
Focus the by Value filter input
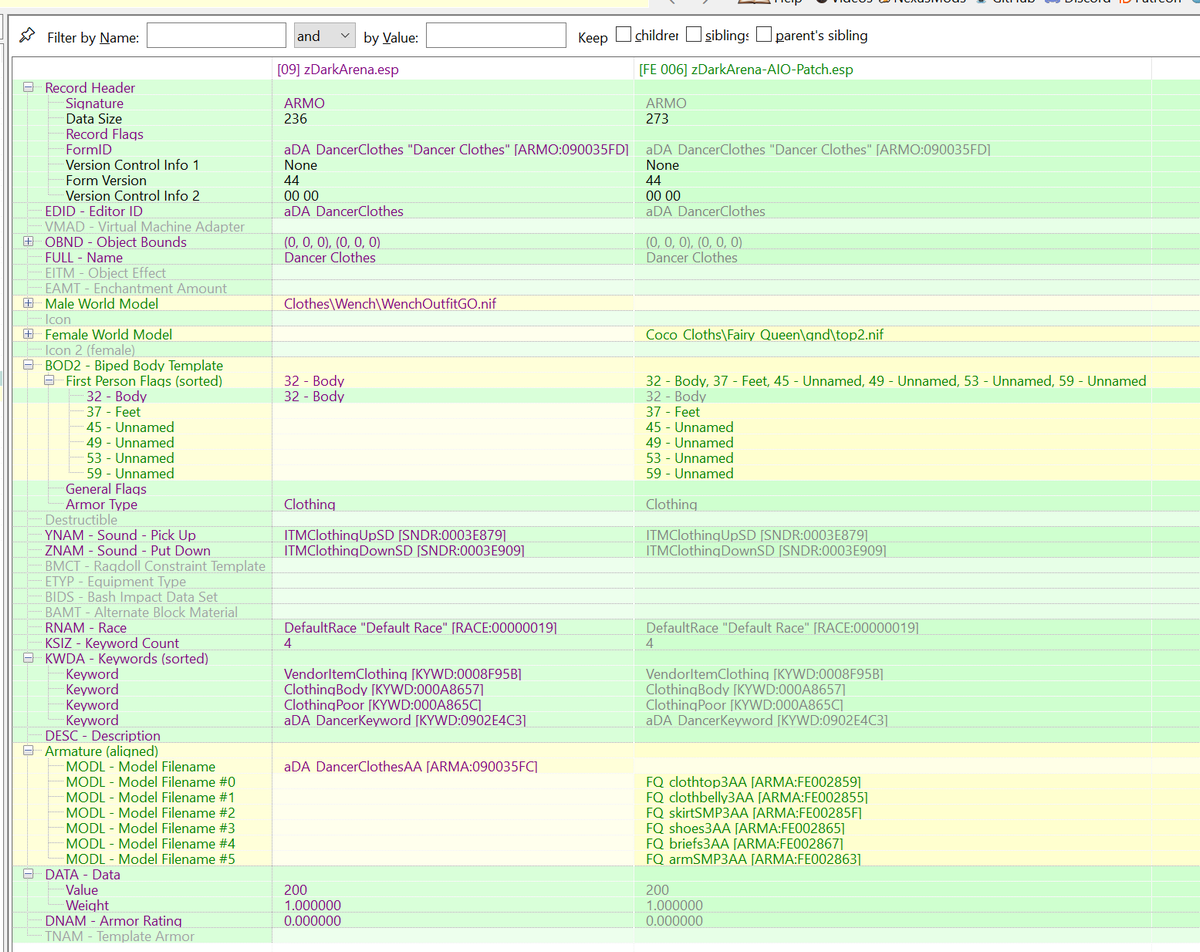coord(496,36)
